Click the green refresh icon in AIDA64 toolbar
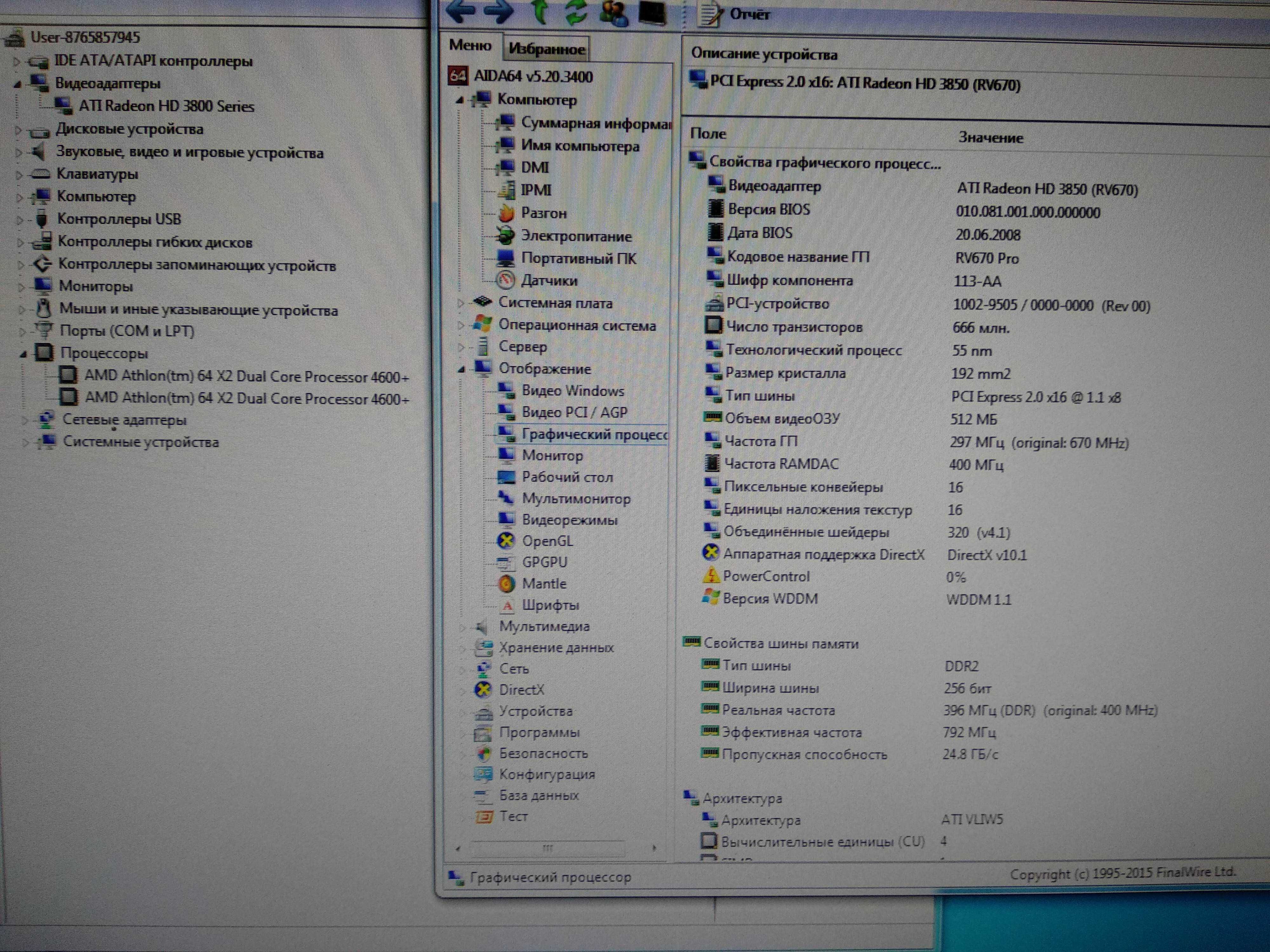 tap(576, 12)
